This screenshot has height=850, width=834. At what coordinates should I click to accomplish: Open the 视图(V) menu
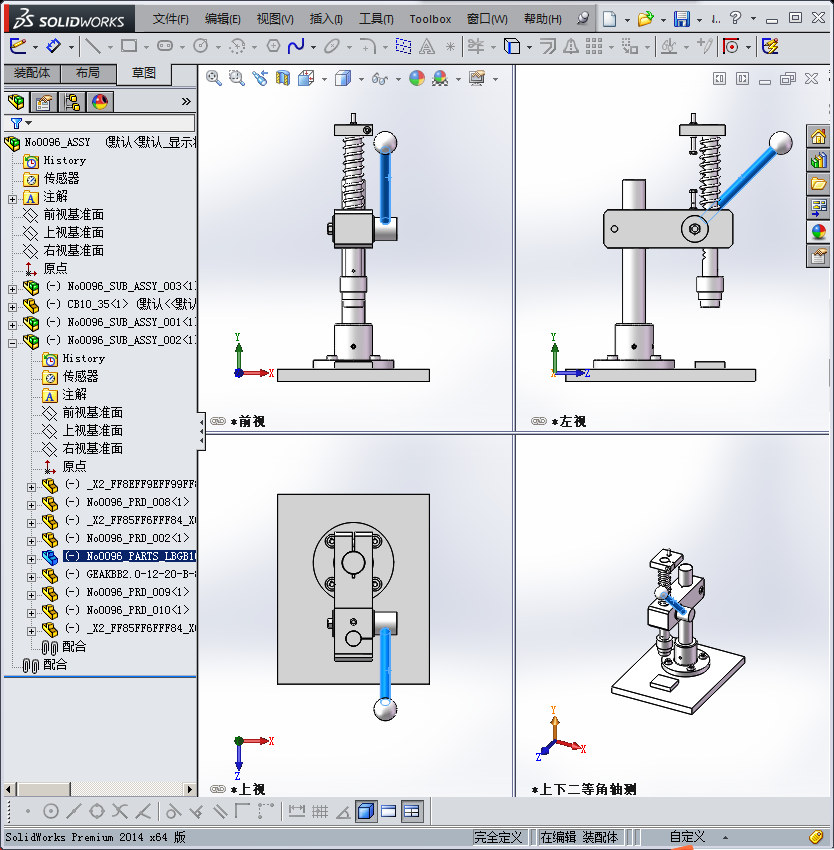(x=275, y=19)
